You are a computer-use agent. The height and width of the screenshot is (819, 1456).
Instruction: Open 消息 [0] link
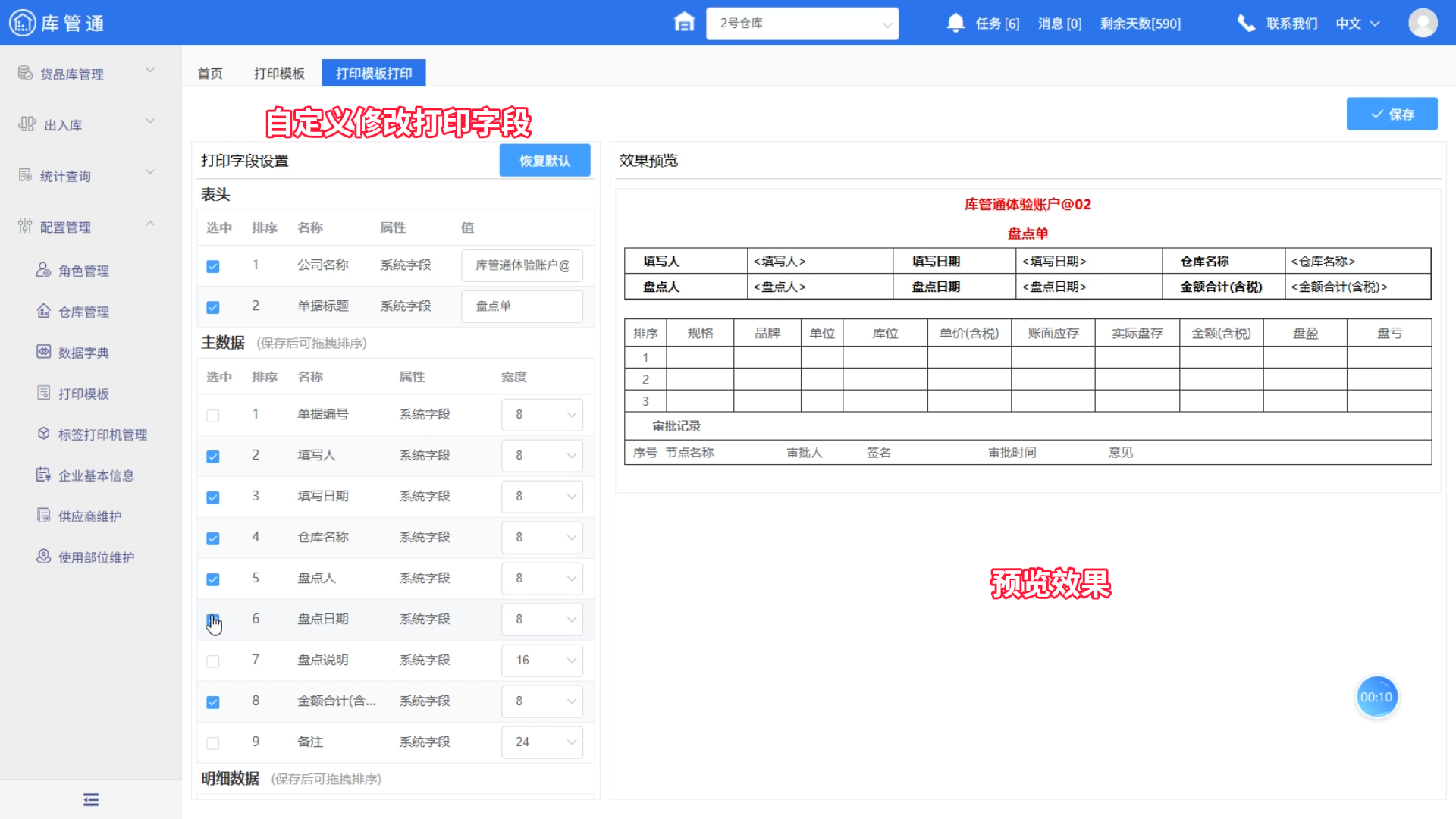(x=1059, y=24)
